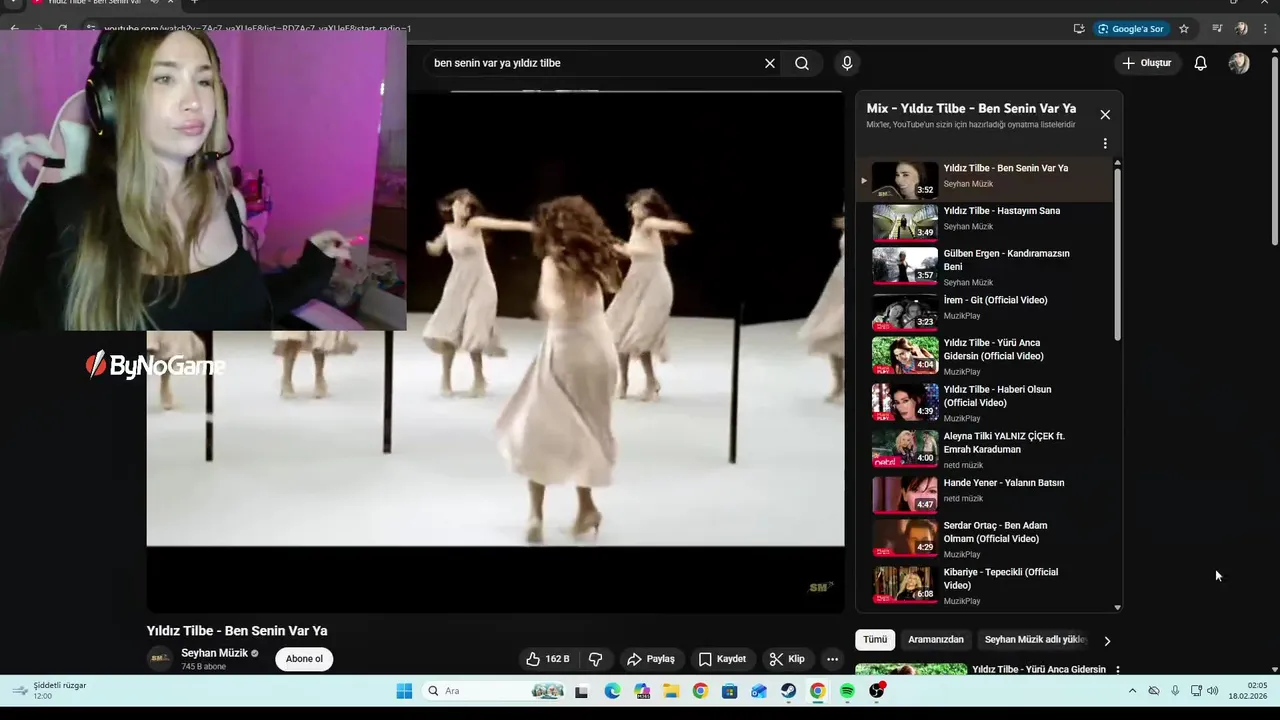Viewport: 1280px width, 720px height.
Task: Subscribe with the Abone ol button
Action: [304, 659]
